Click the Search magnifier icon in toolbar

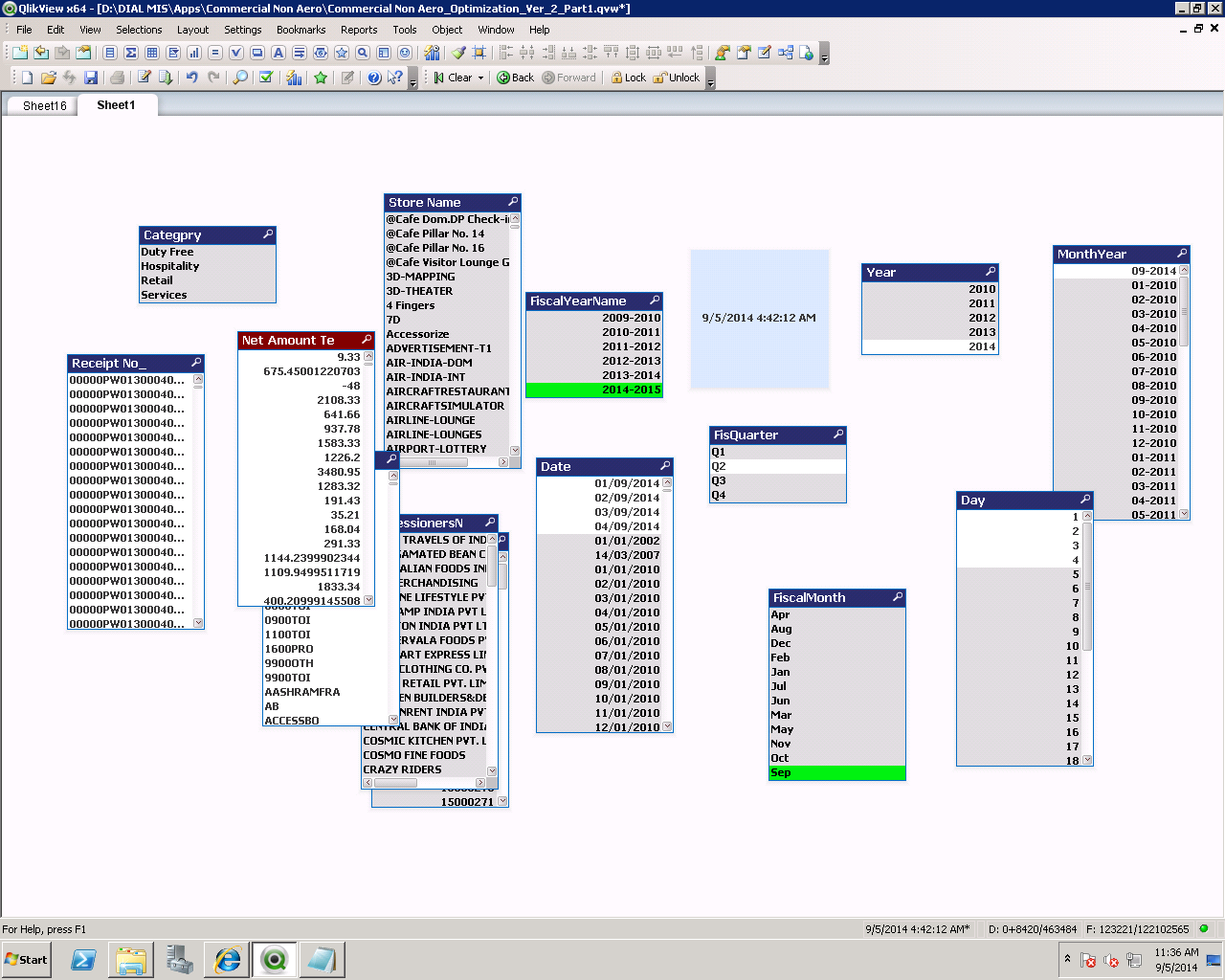pos(240,78)
